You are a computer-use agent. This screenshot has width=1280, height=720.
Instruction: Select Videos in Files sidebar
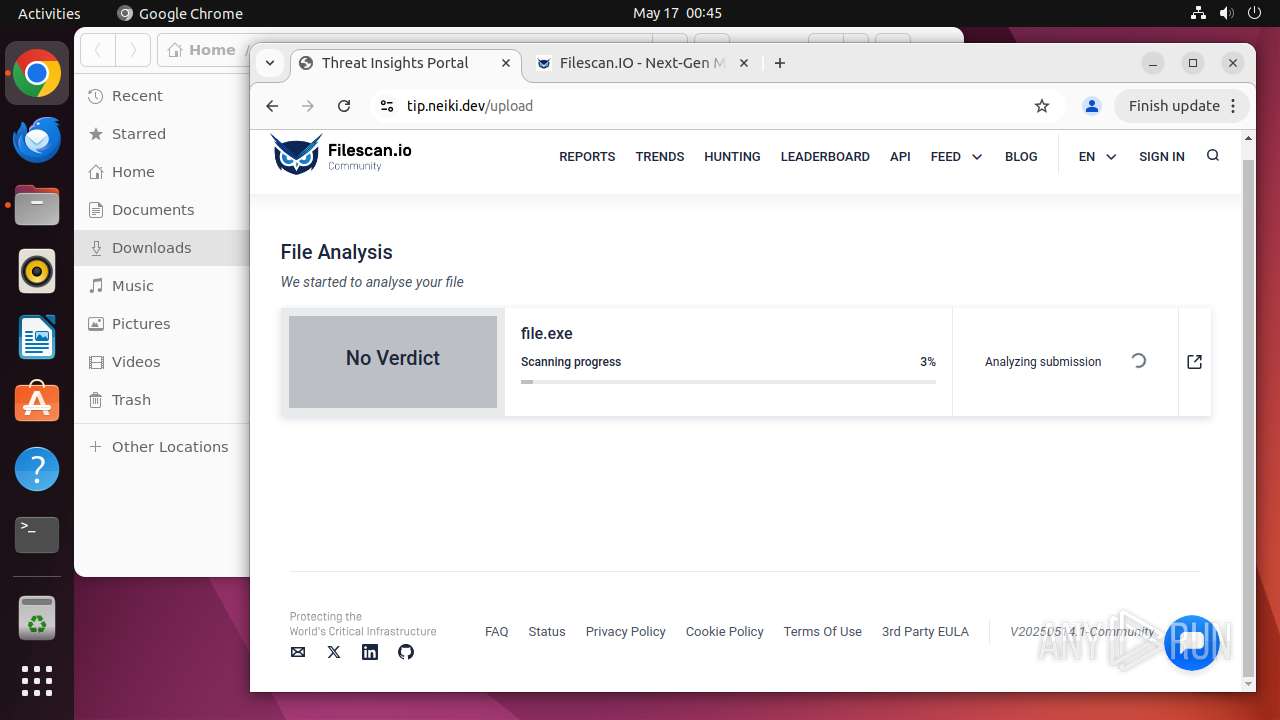coord(162,362)
